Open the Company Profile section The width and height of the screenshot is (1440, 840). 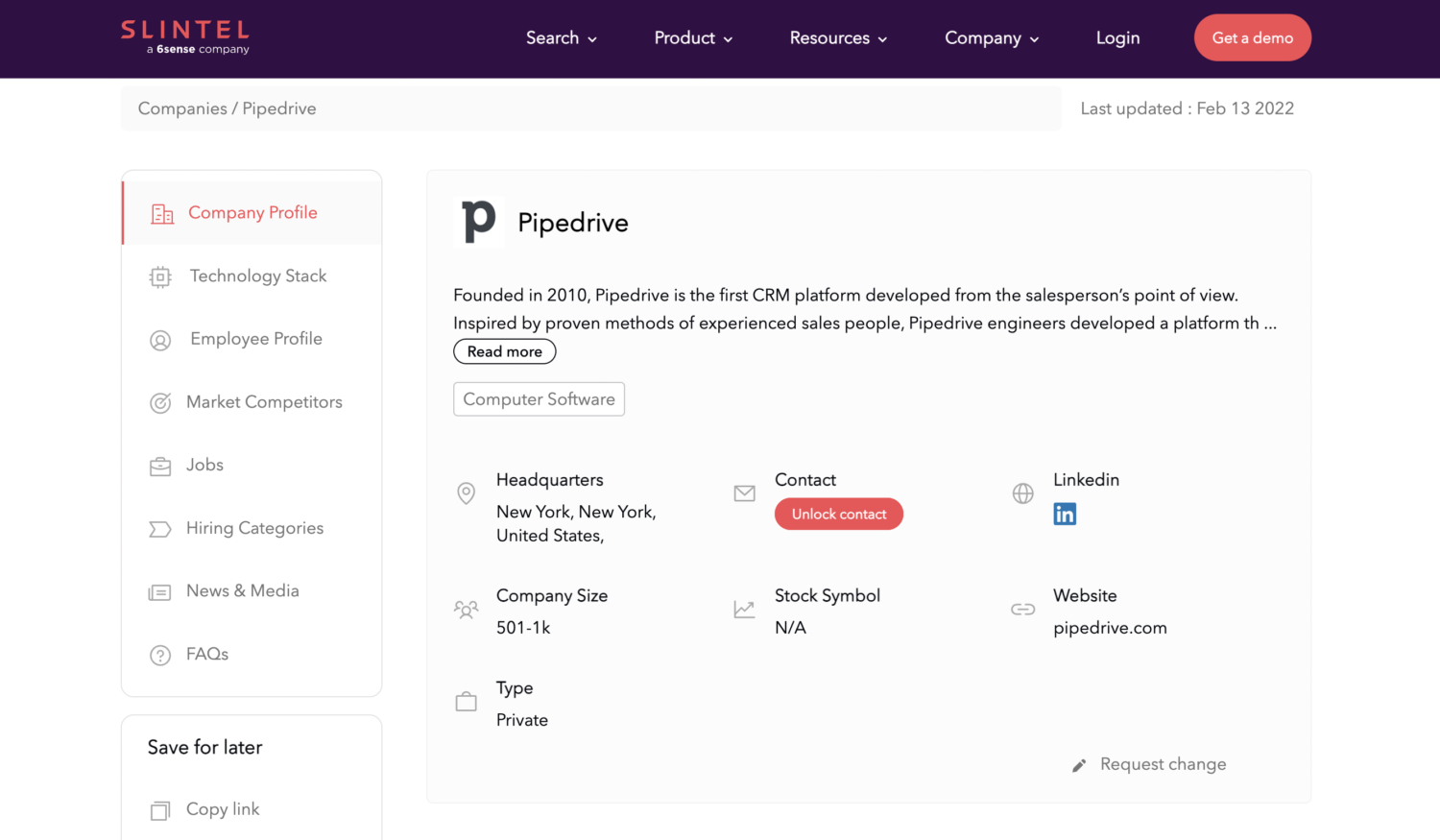(252, 213)
